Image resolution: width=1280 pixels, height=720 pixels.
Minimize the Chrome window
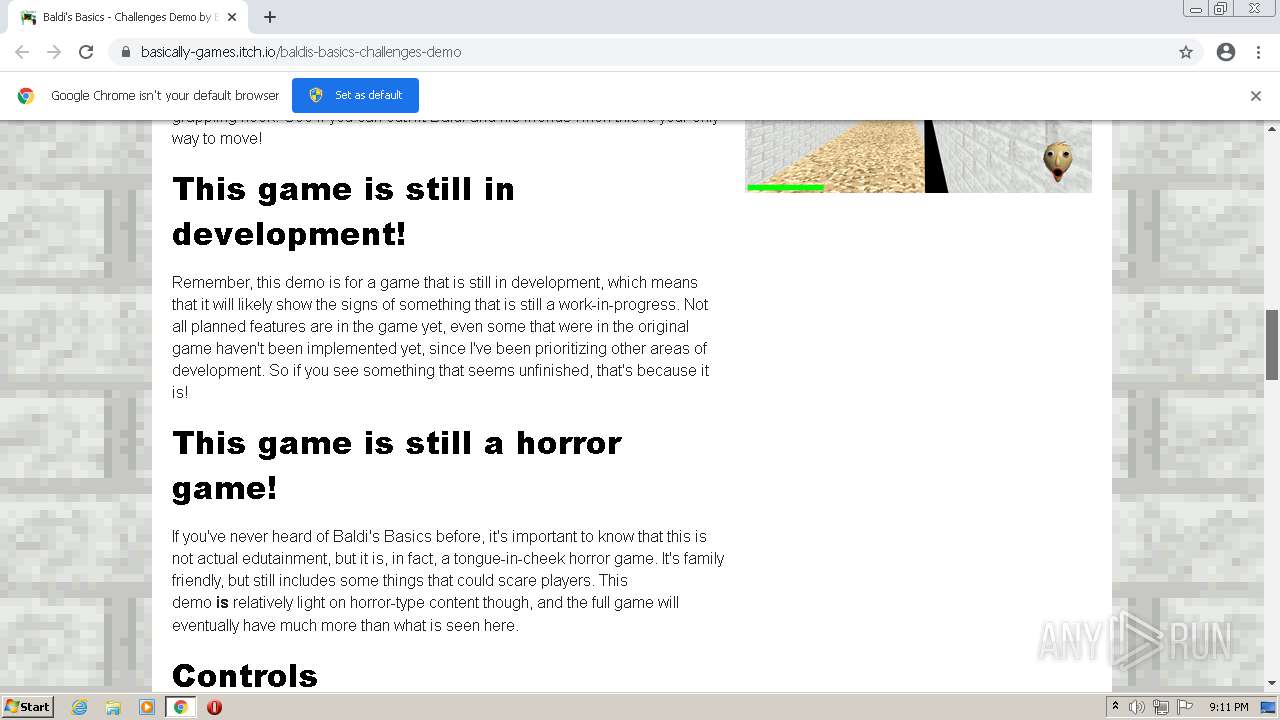tap(1196, 9)
